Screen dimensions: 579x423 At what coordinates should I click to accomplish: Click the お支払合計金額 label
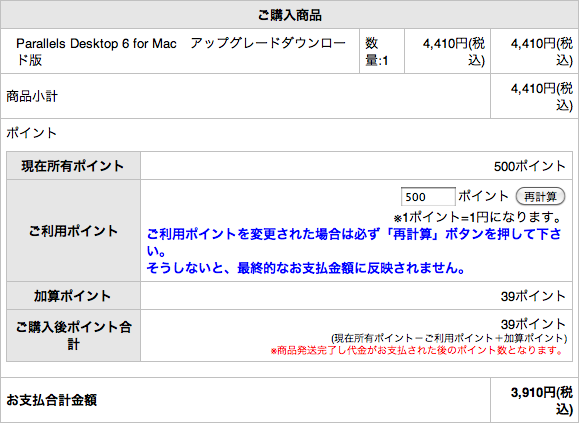pos(52,400)
